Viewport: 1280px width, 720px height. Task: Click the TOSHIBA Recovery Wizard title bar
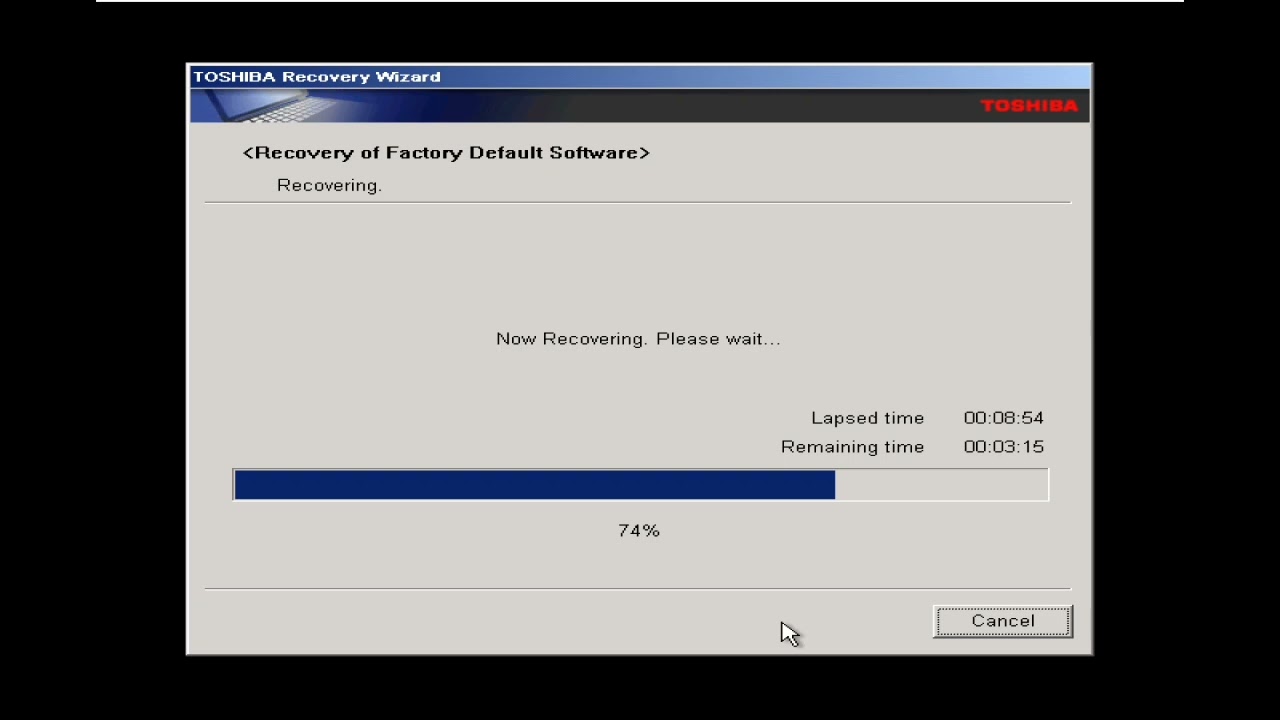tap(640, 77)
